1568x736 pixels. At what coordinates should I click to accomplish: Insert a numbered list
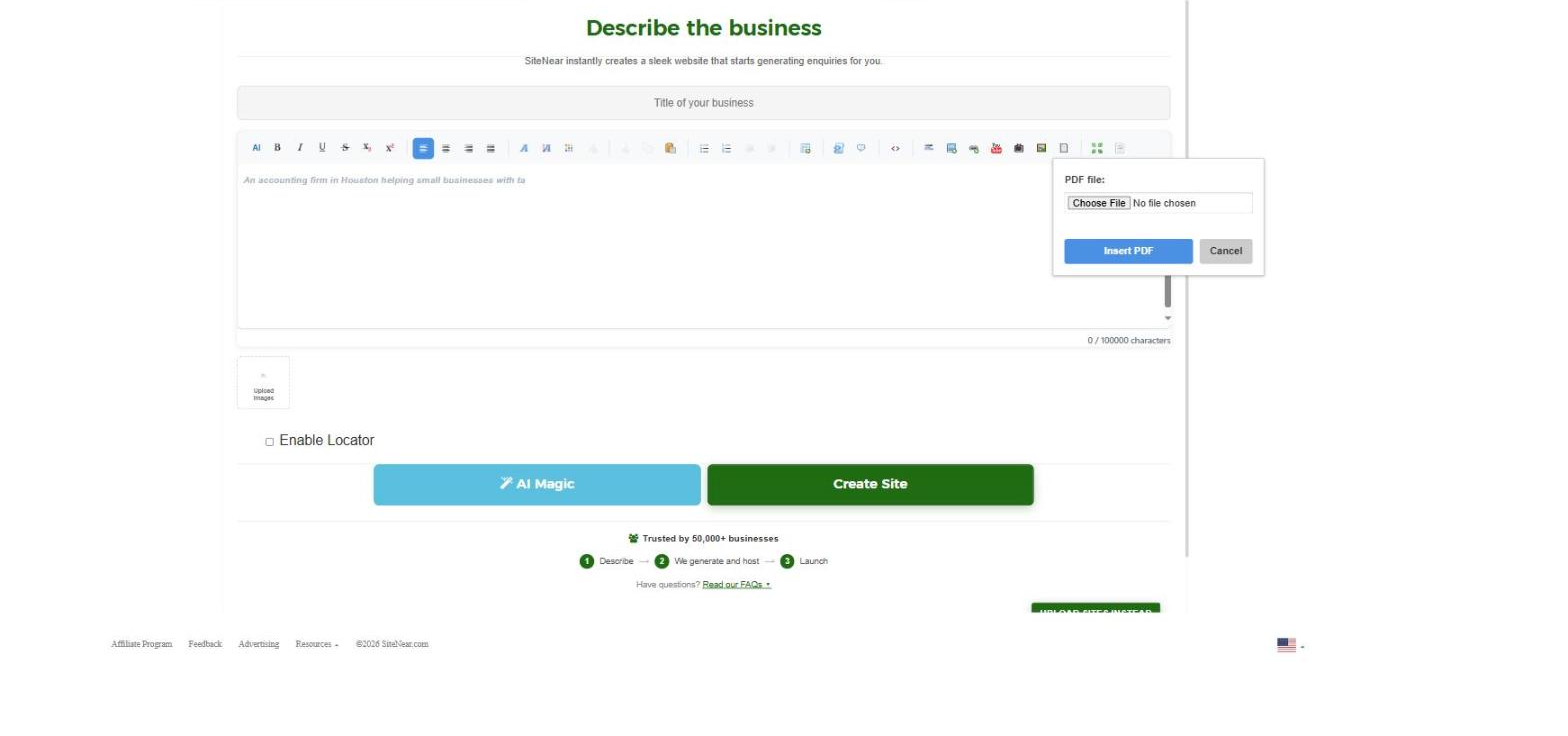point(726,148)
